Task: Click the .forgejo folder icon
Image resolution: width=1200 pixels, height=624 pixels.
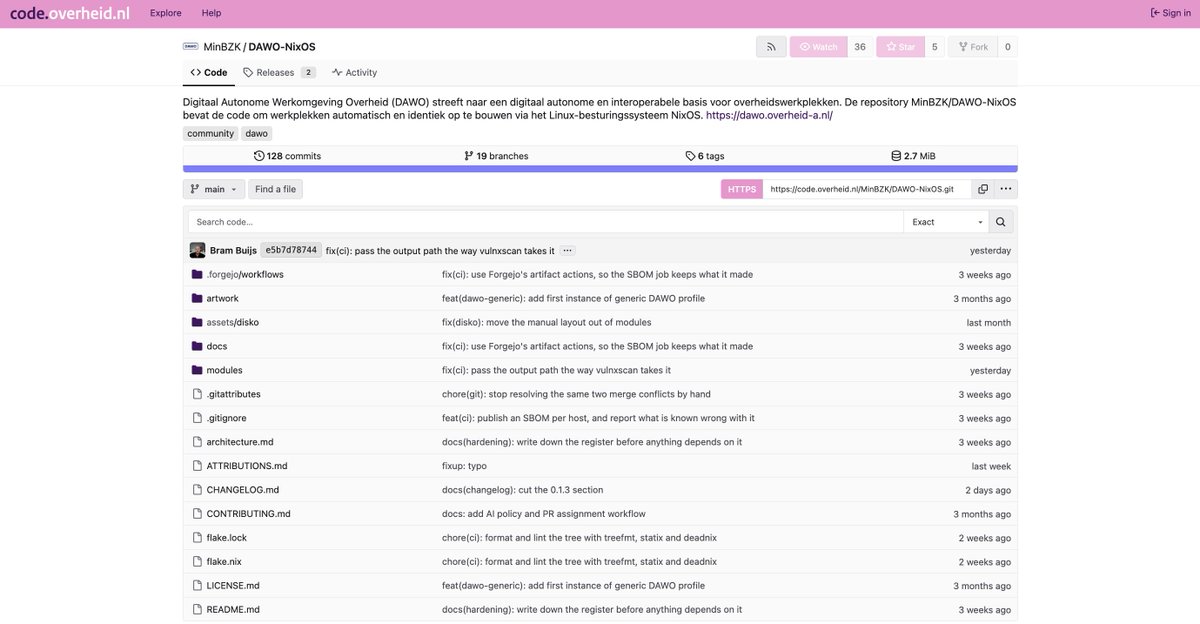Action: (x=197, y=274)
